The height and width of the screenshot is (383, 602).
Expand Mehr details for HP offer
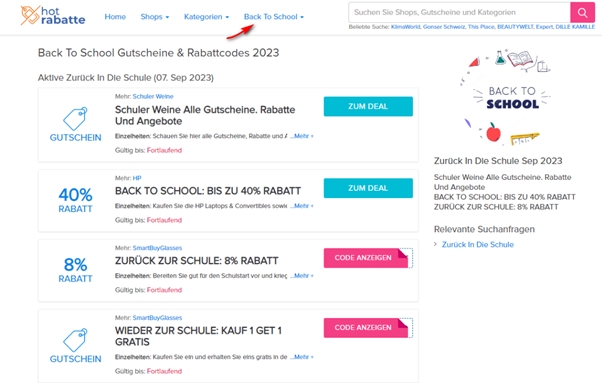(x=302, y=206)
